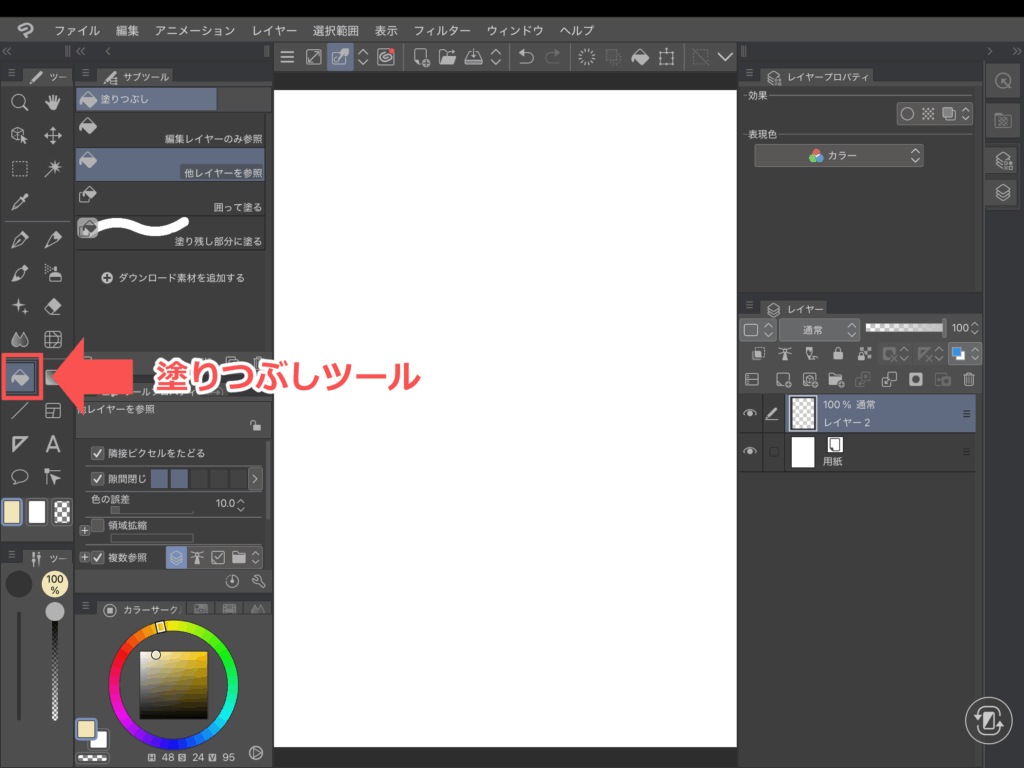Open the カラー expression color dropdown
Image resolution: width=1024 pixels, height=768 pixels.
(x=838, y=156)
